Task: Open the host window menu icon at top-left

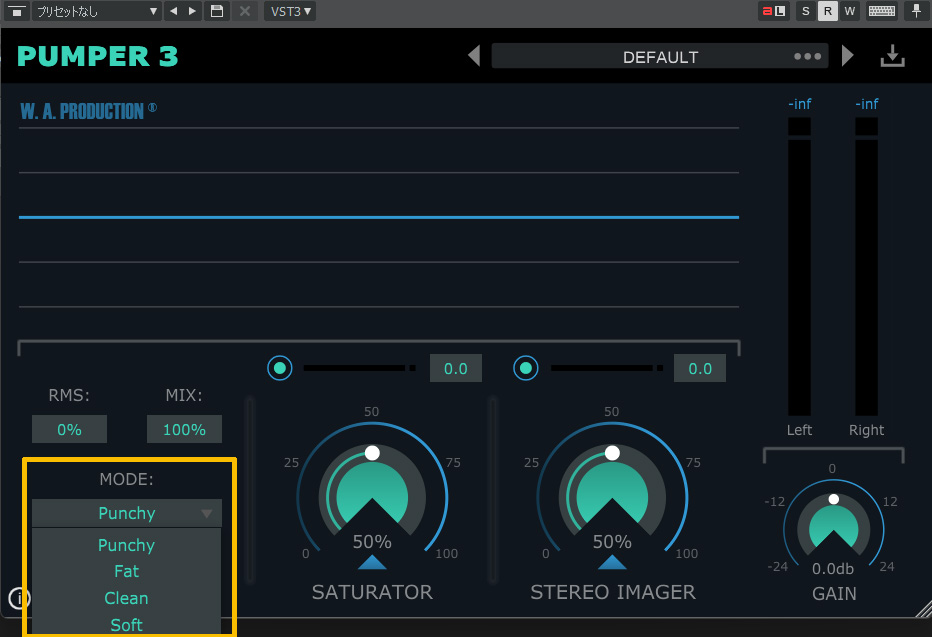Action: tap(16, 11)
